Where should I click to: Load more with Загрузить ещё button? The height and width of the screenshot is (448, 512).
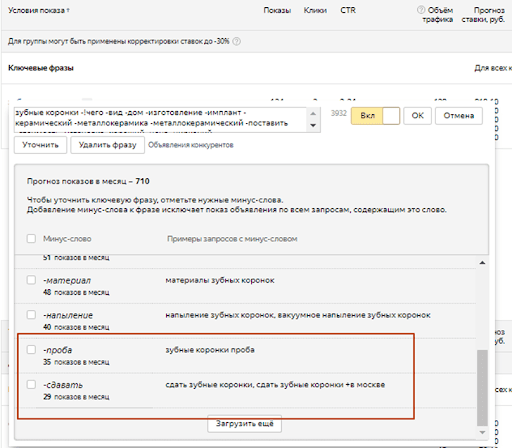(245, 424)
